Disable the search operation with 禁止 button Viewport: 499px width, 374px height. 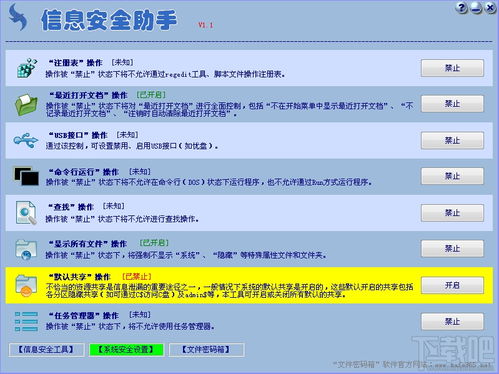(452, 213)
